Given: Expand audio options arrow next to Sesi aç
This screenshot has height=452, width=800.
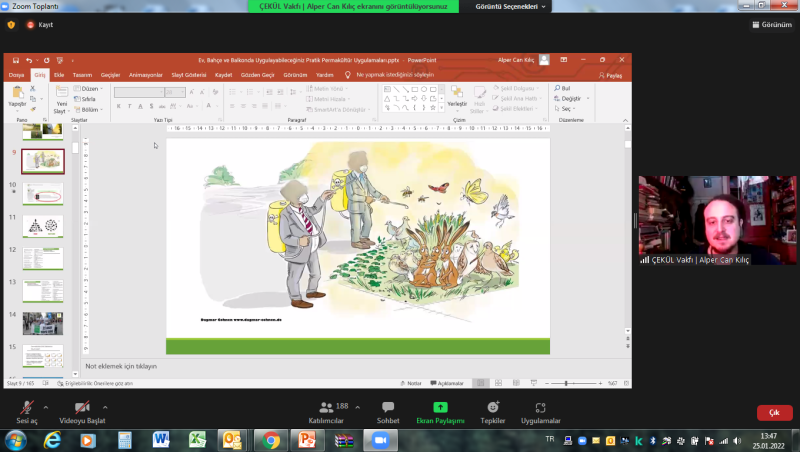Looking at the screenshot, I should point(46,407).
